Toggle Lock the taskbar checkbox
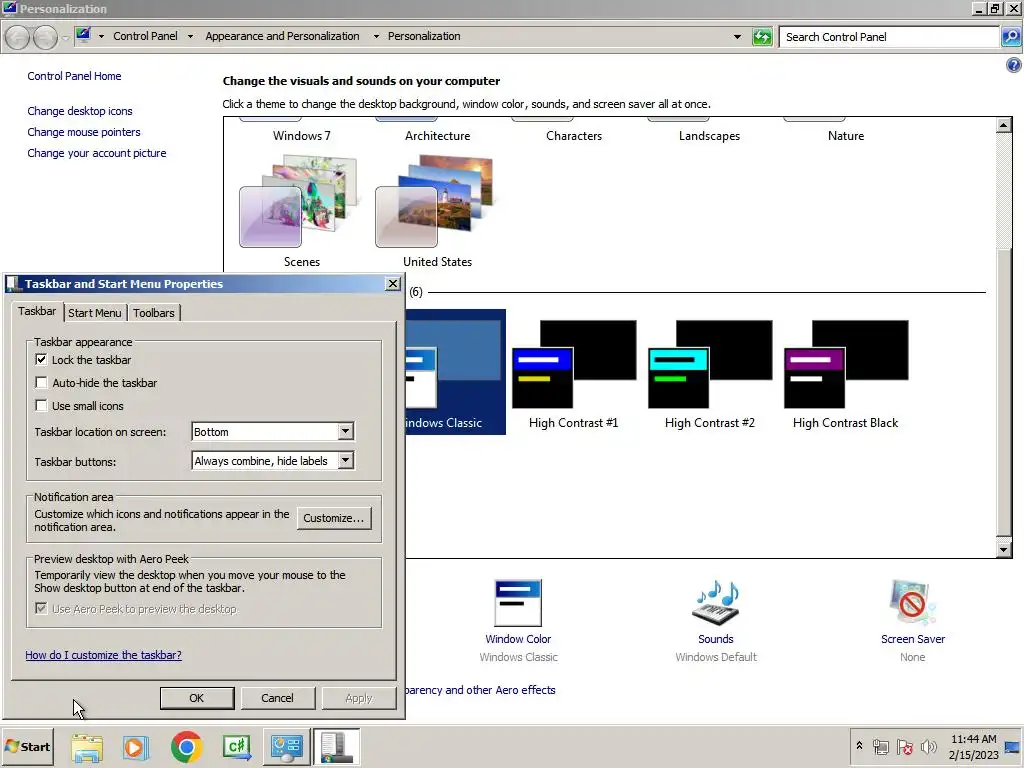This screenshot has width=1024, height=768. 41,360
